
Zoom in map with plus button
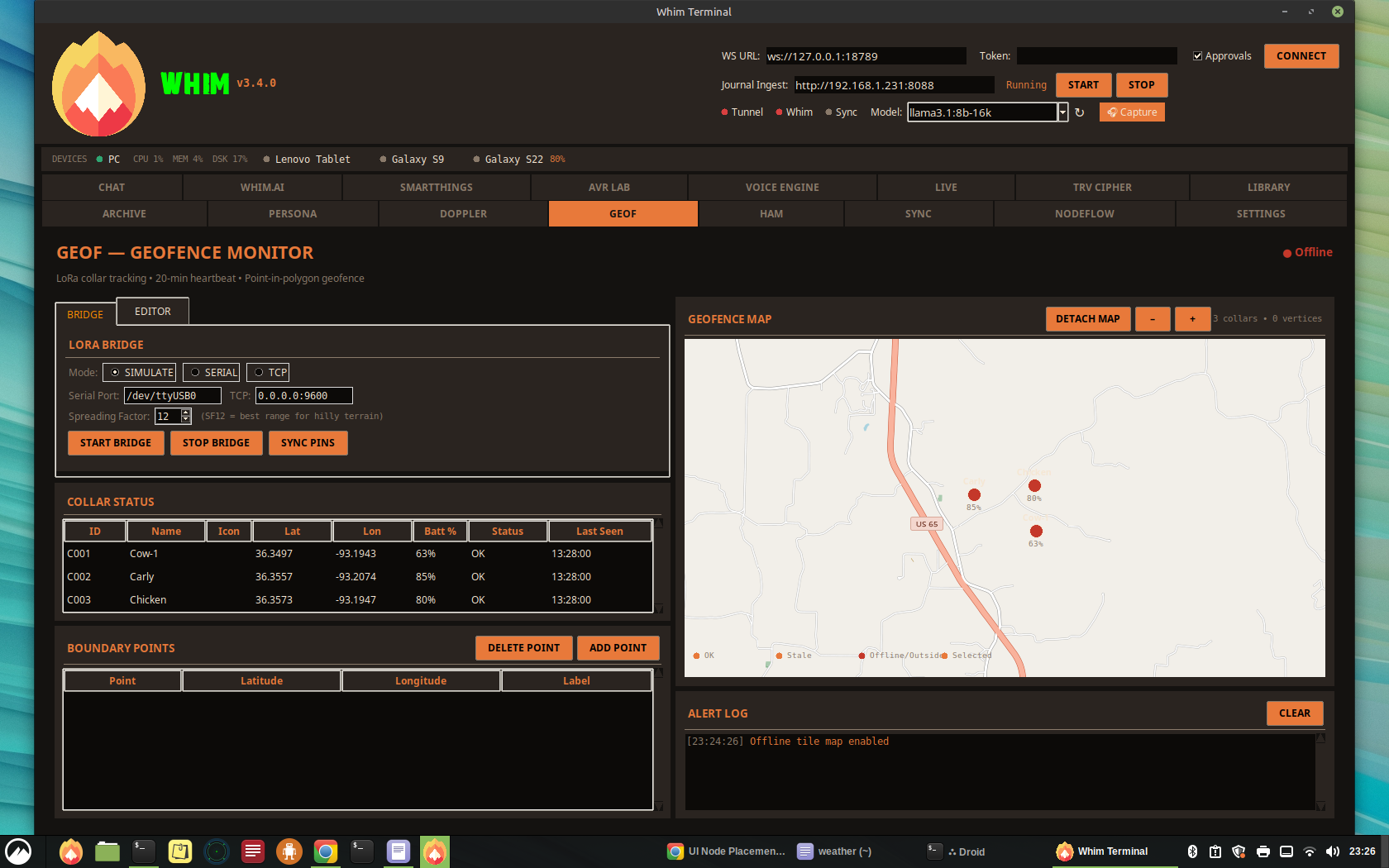pos(1192,319)
